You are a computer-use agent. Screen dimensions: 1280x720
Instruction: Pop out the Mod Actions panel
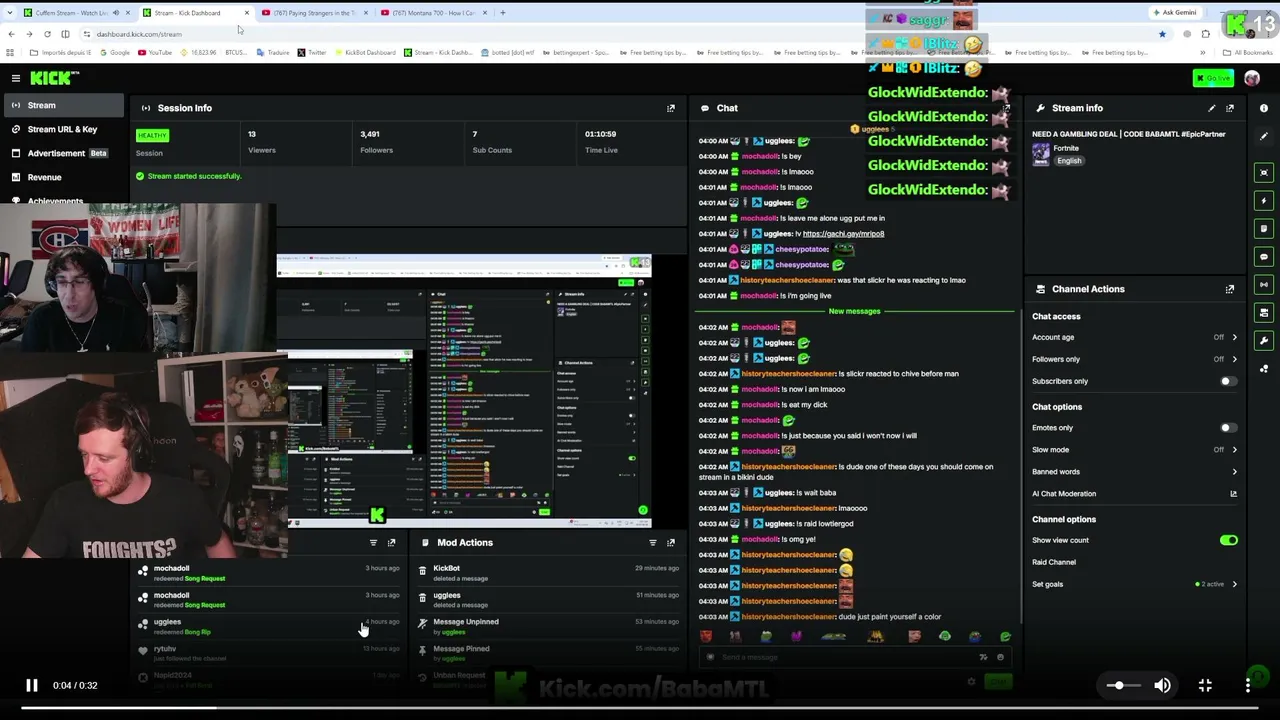671,543
